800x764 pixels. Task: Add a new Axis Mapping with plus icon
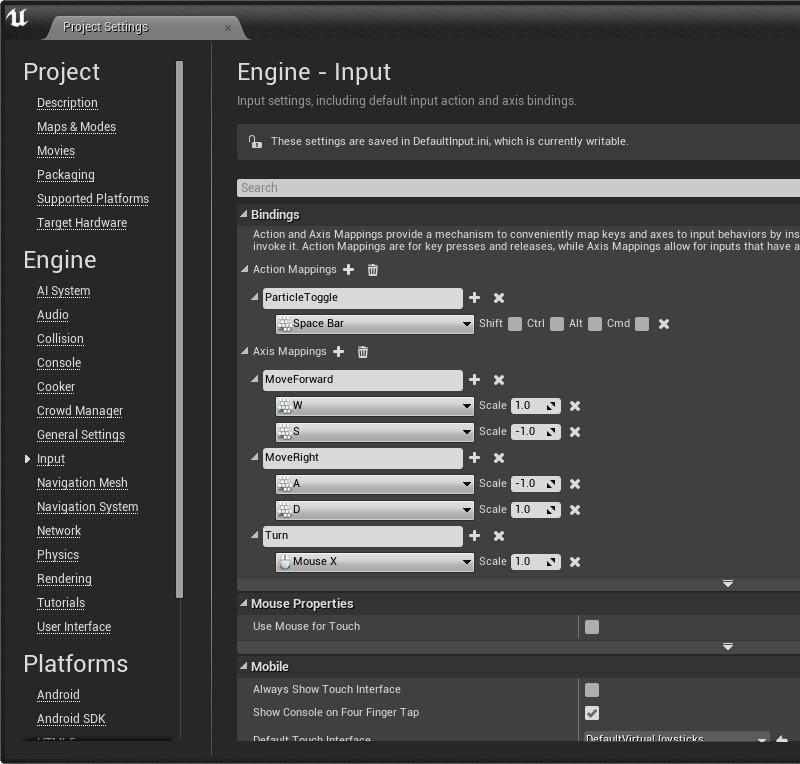(x=338, y=352)
